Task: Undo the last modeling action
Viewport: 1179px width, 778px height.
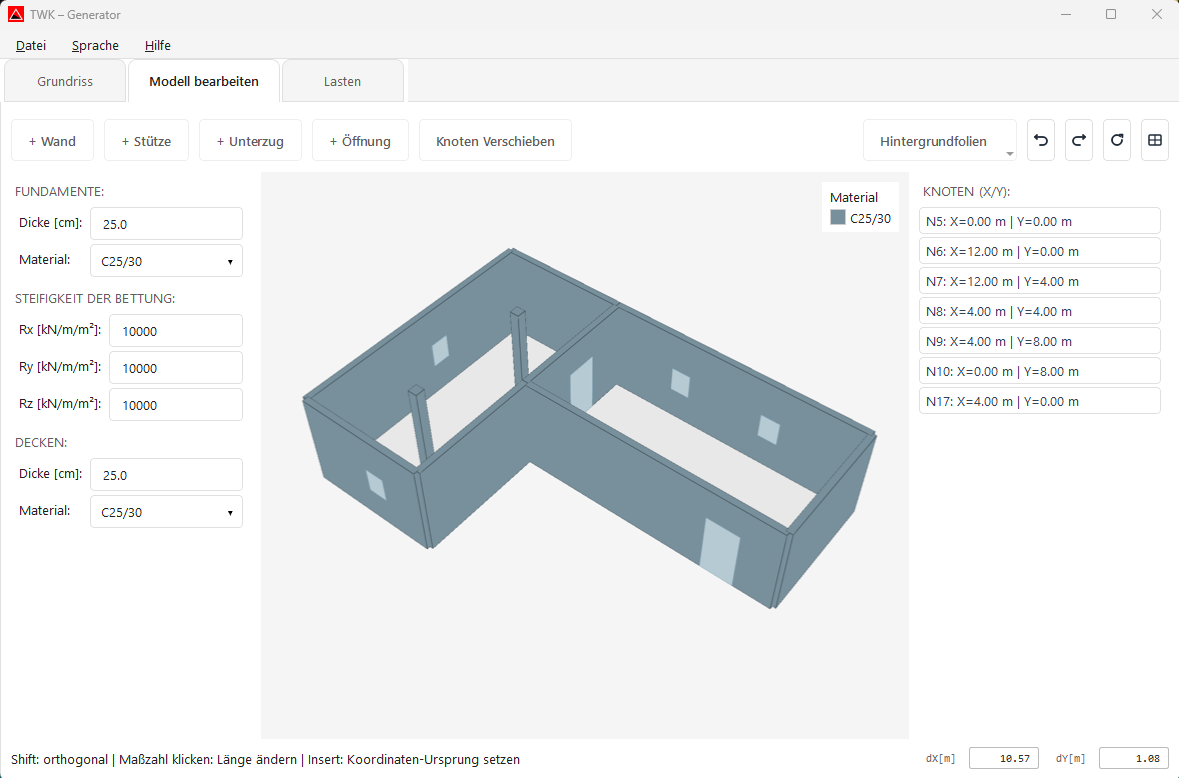Action: (1040, 140)
